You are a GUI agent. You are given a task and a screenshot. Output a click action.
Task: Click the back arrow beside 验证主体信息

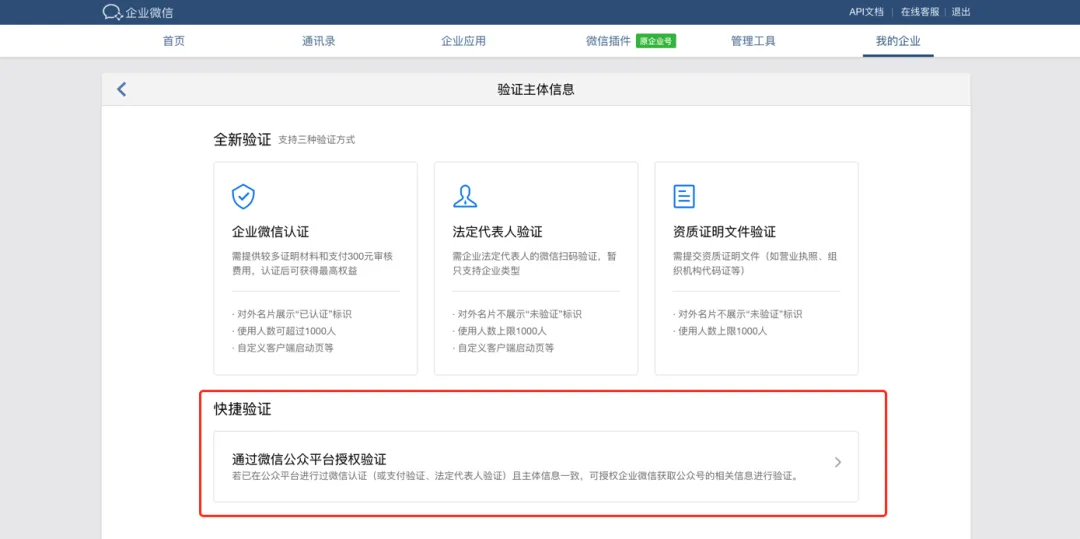pyautogui.click(x=122, y=89)
